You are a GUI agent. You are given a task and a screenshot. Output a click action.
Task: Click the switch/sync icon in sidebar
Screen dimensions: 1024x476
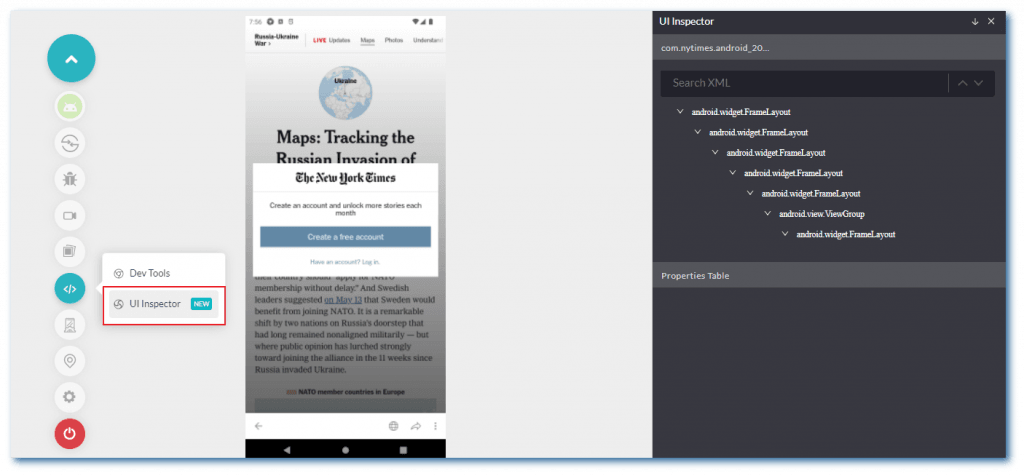(70, 144)
